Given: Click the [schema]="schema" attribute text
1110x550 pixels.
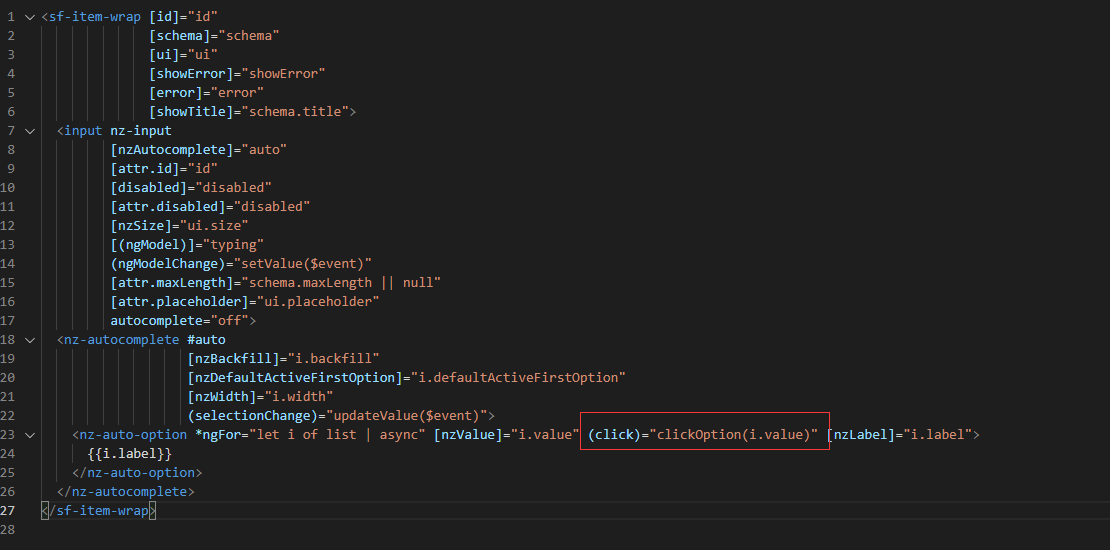Looking at the screenshot, I should coord(214,35).
